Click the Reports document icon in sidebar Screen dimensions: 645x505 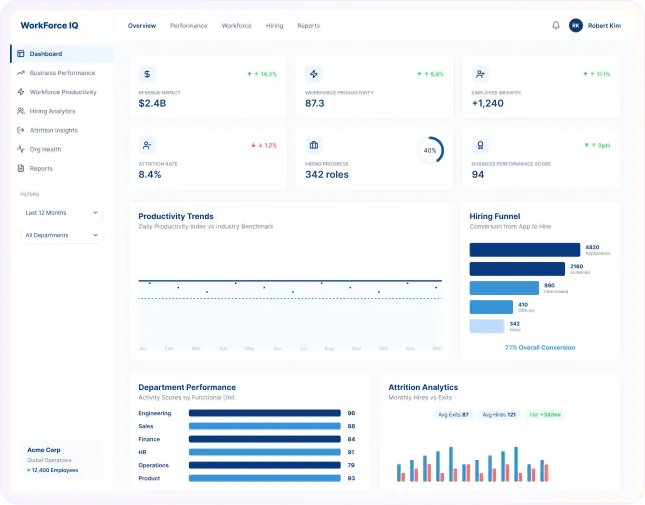tap(21, 168)
